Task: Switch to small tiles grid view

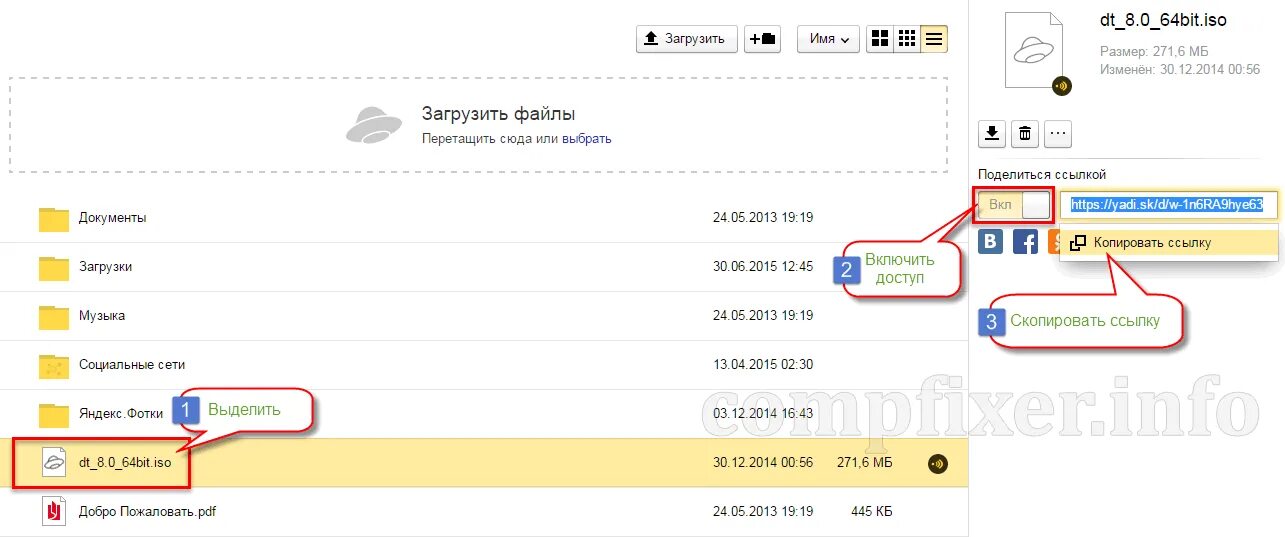Action: (x=907, y=39)
